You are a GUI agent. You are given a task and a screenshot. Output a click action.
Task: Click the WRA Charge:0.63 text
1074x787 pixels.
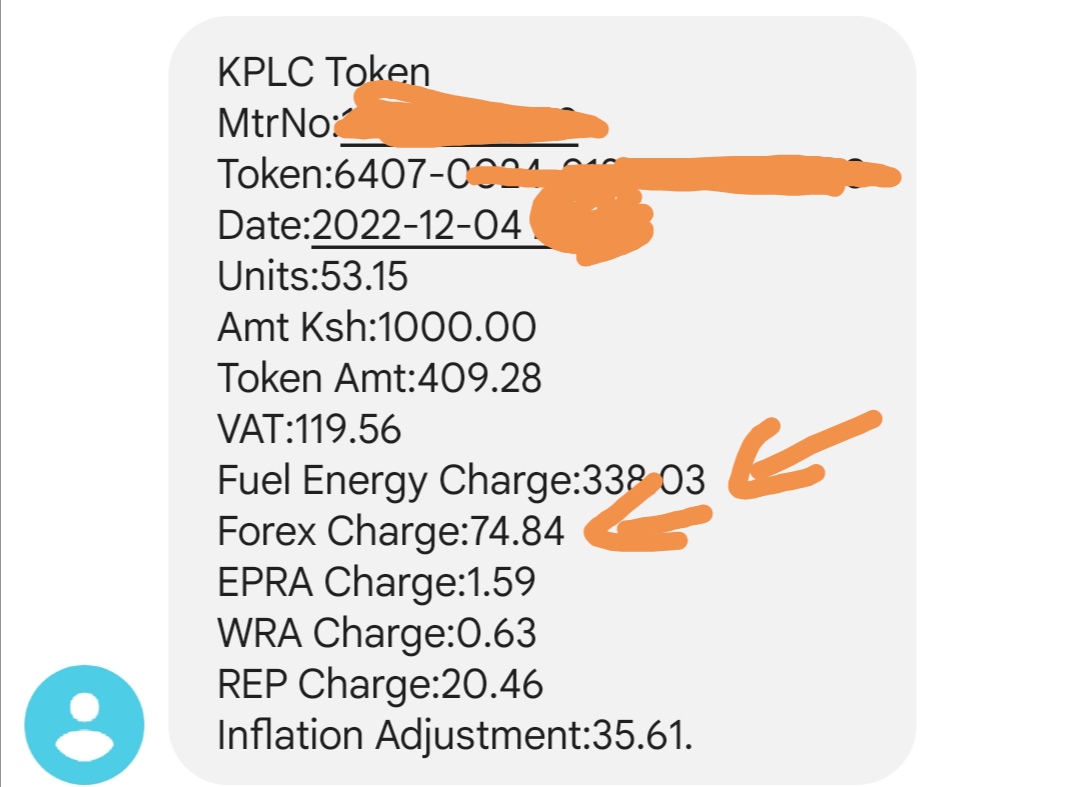click(377, 633)
